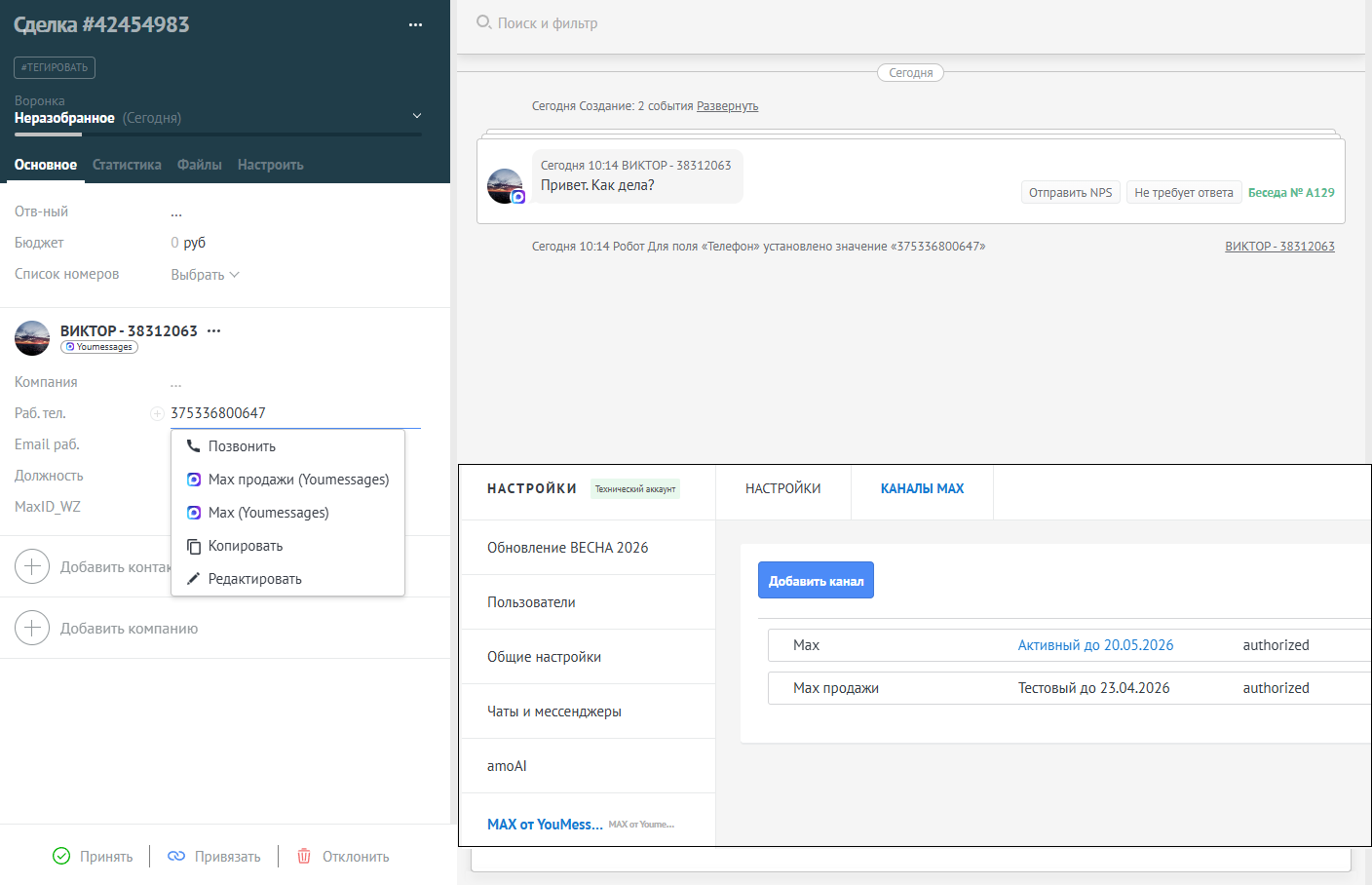Click the three-dots icon next to ВИКТОР contact
This screenshot has height=885, width=1372.
pyautogui.click(x=214, y=331)
